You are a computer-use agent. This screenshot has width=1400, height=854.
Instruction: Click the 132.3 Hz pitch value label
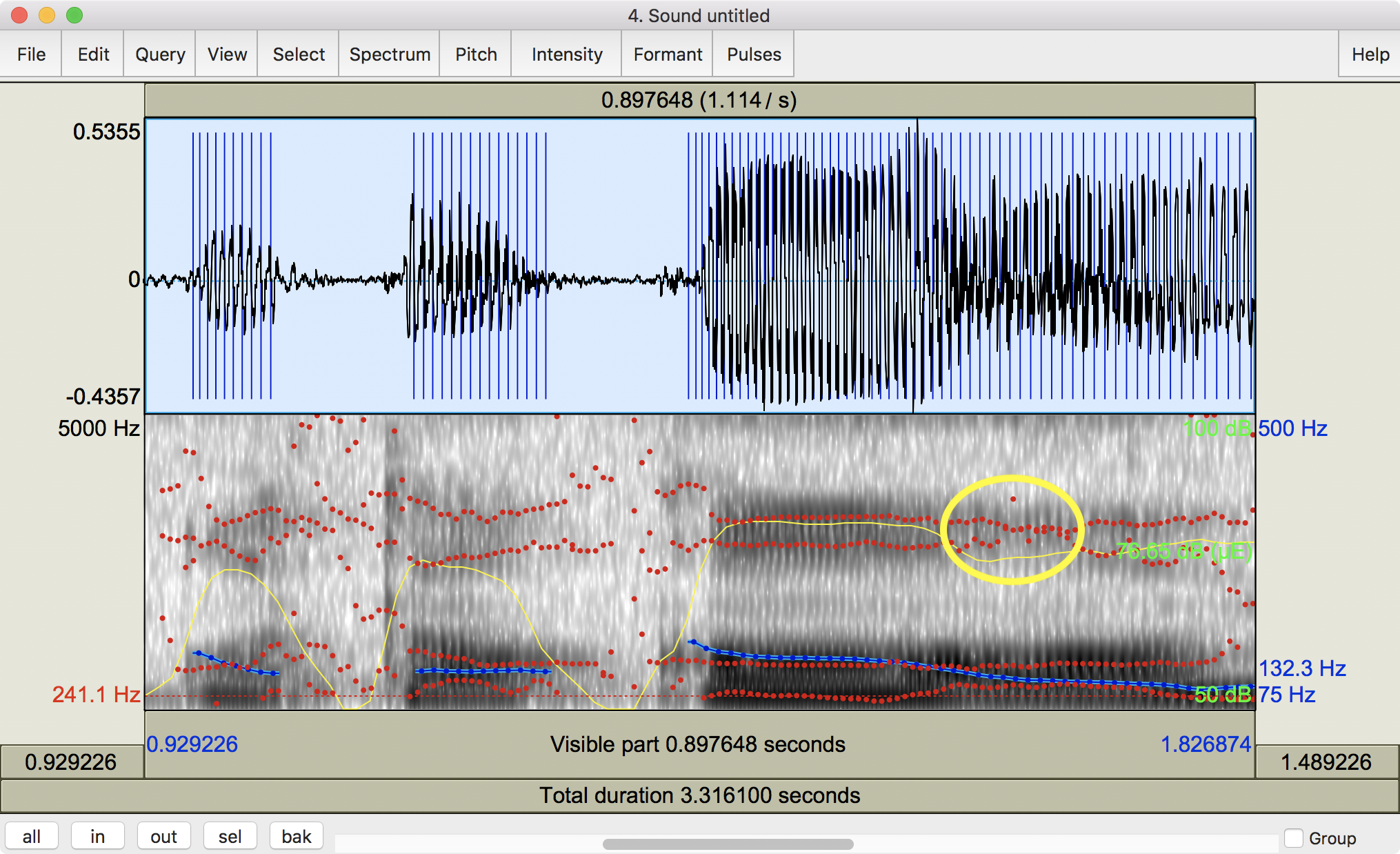pyautogui.click(x=1302, y=668)
